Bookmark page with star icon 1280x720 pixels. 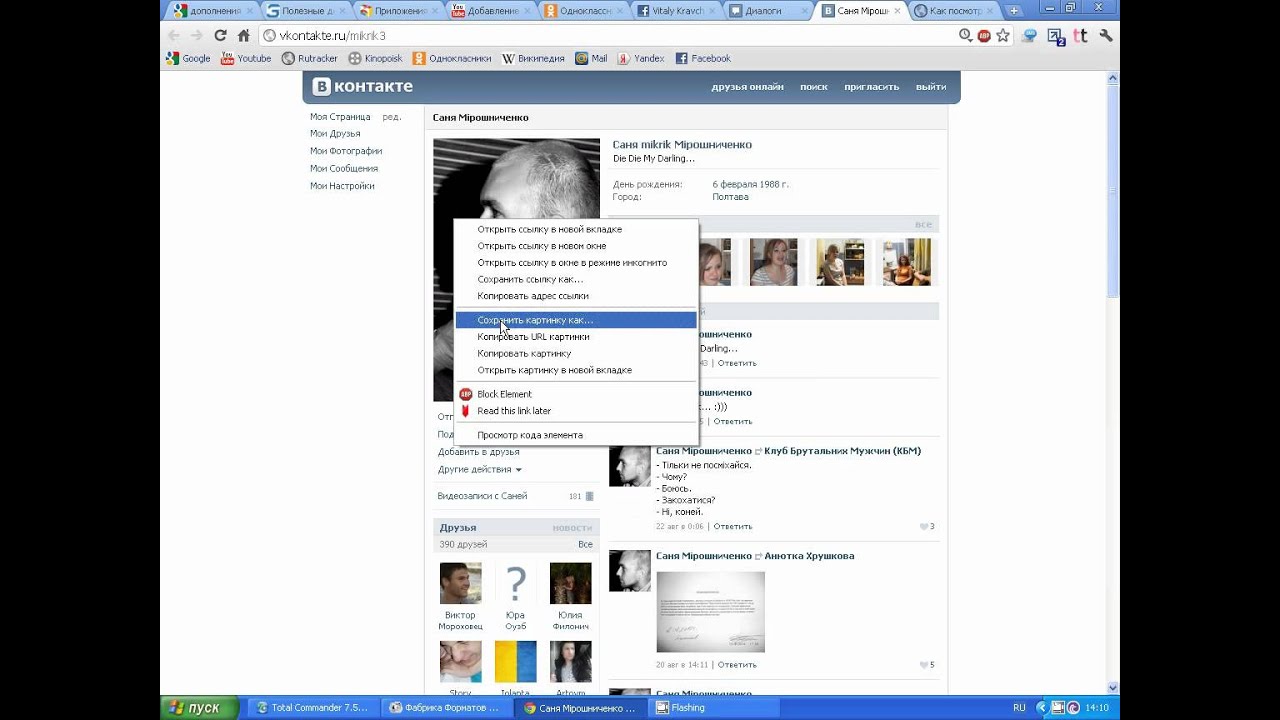click(x=1003, y=35)
